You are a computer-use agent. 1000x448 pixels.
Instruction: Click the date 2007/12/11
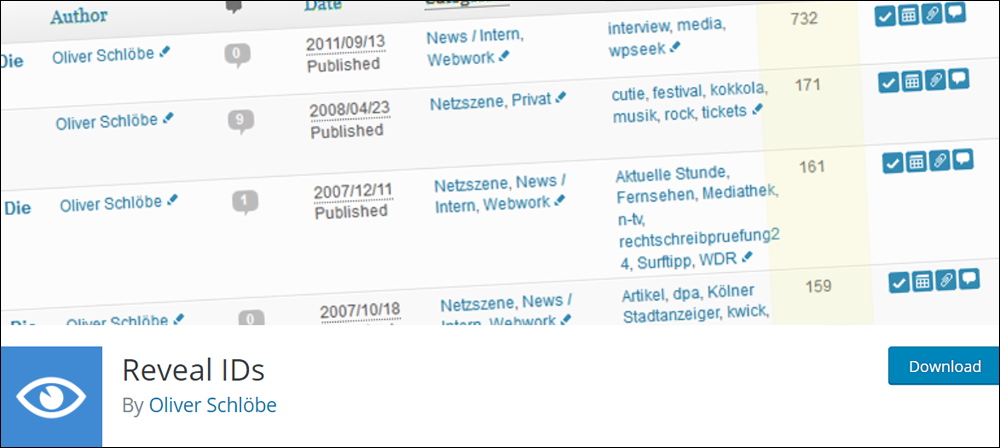point(353,191)
